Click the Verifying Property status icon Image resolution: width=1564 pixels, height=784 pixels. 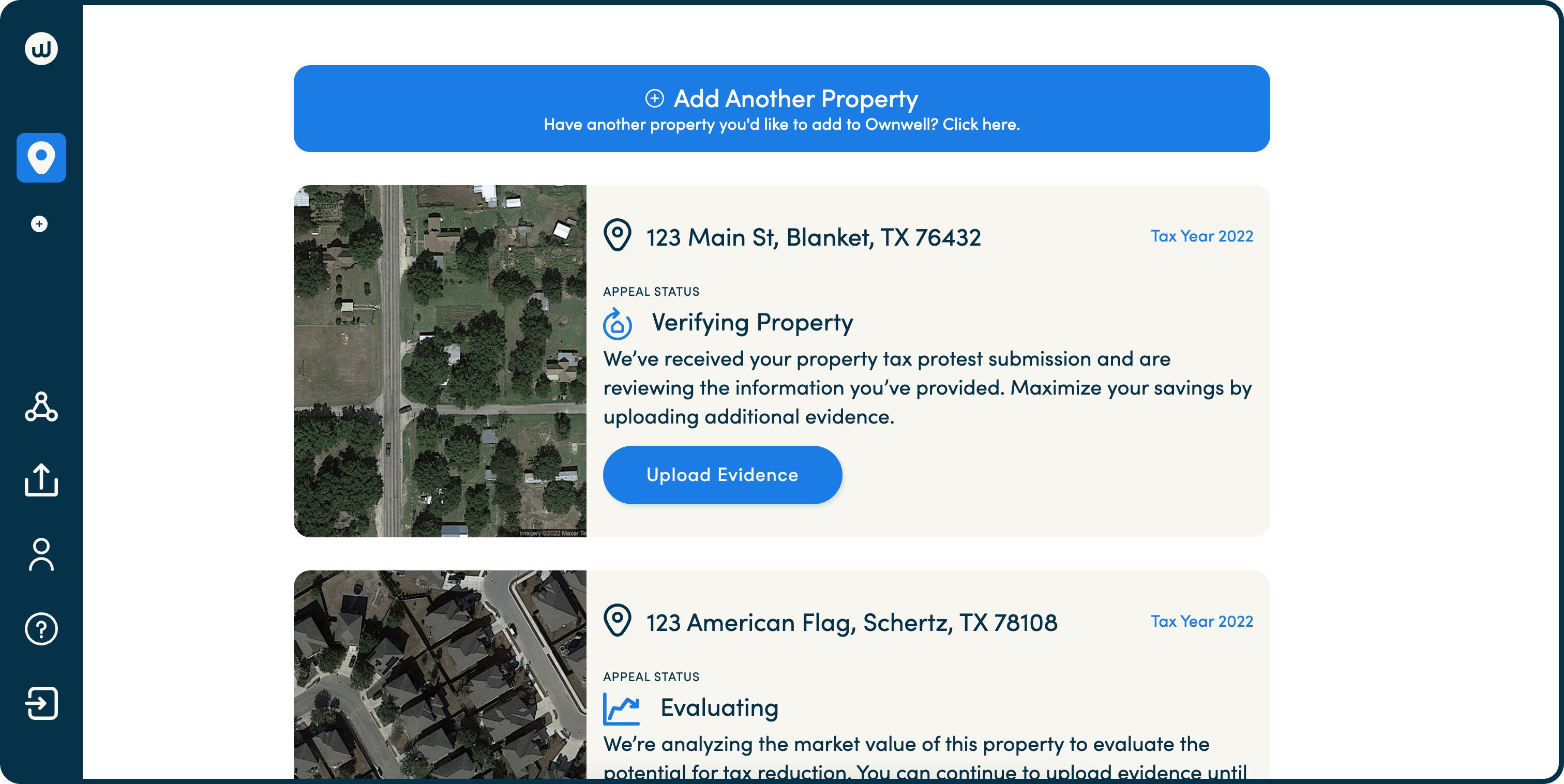point(618,323)
